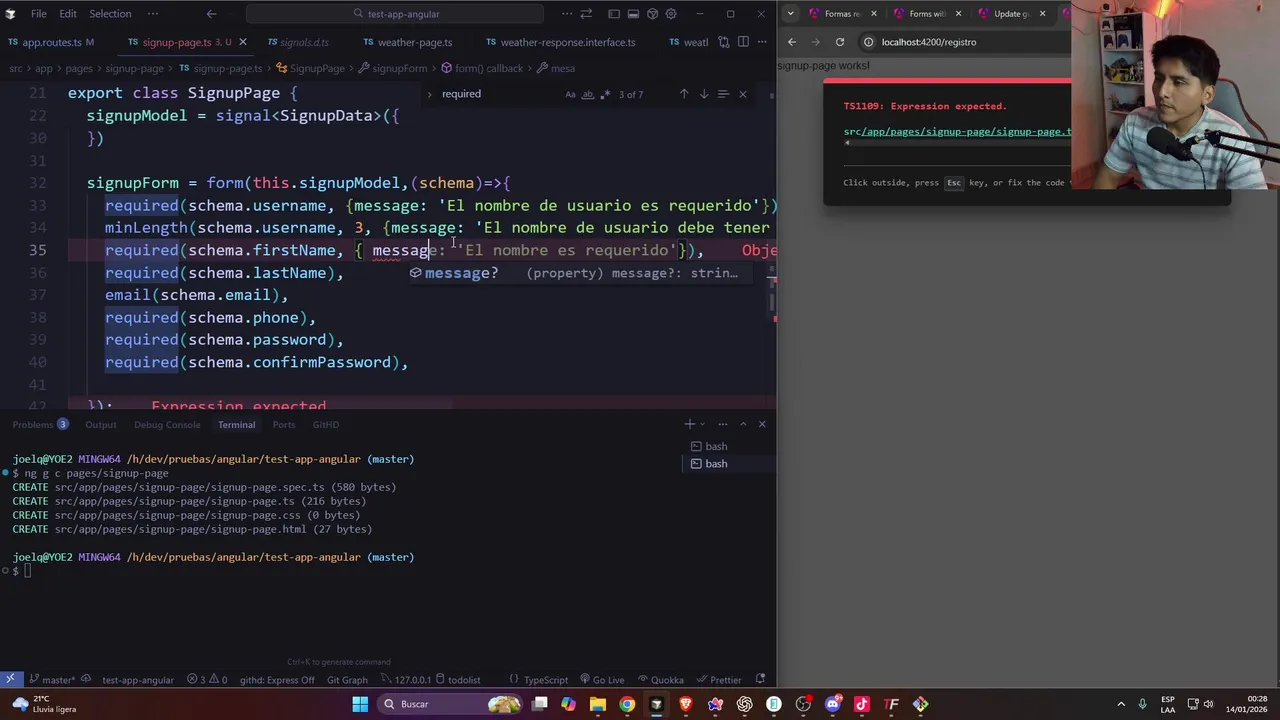
Task: Open browser tab search dropdown arrow
Action: (791, 14)
